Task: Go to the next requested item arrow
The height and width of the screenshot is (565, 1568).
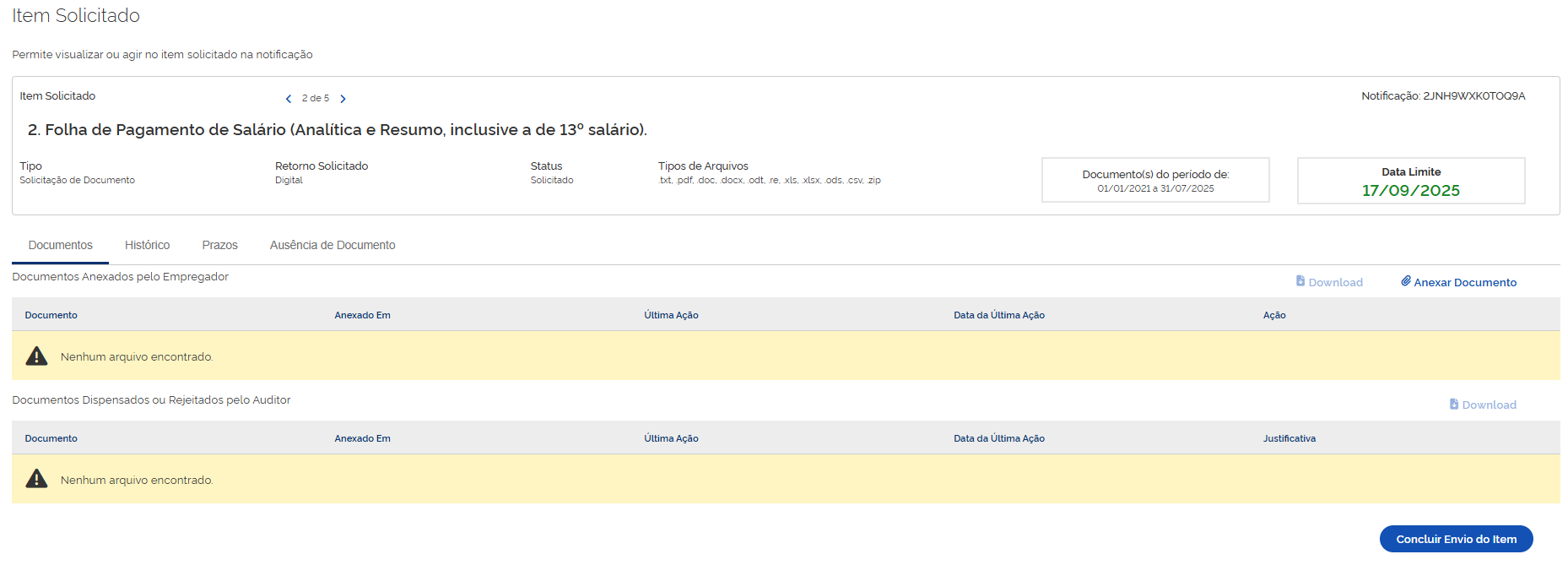Action: pos(343,99)
